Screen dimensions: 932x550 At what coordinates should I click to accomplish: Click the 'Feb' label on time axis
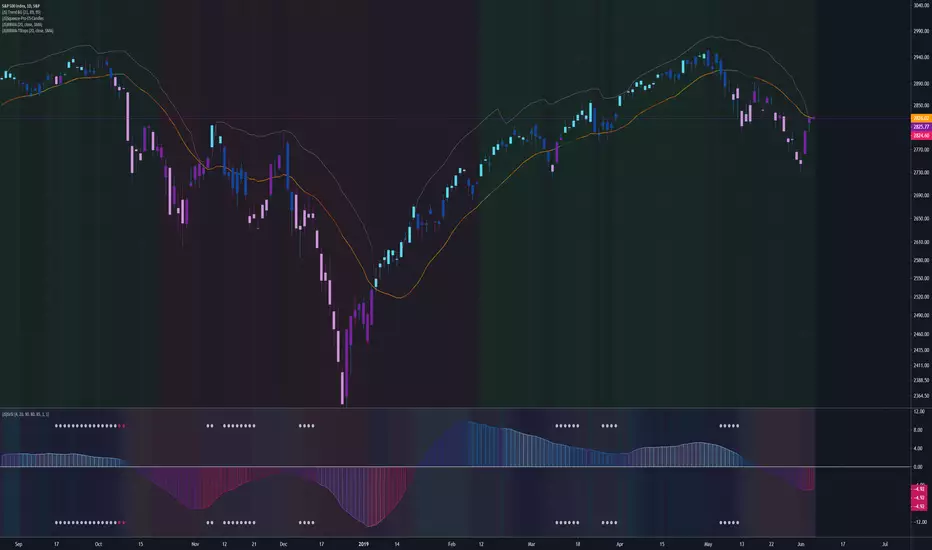pos(452,544)
